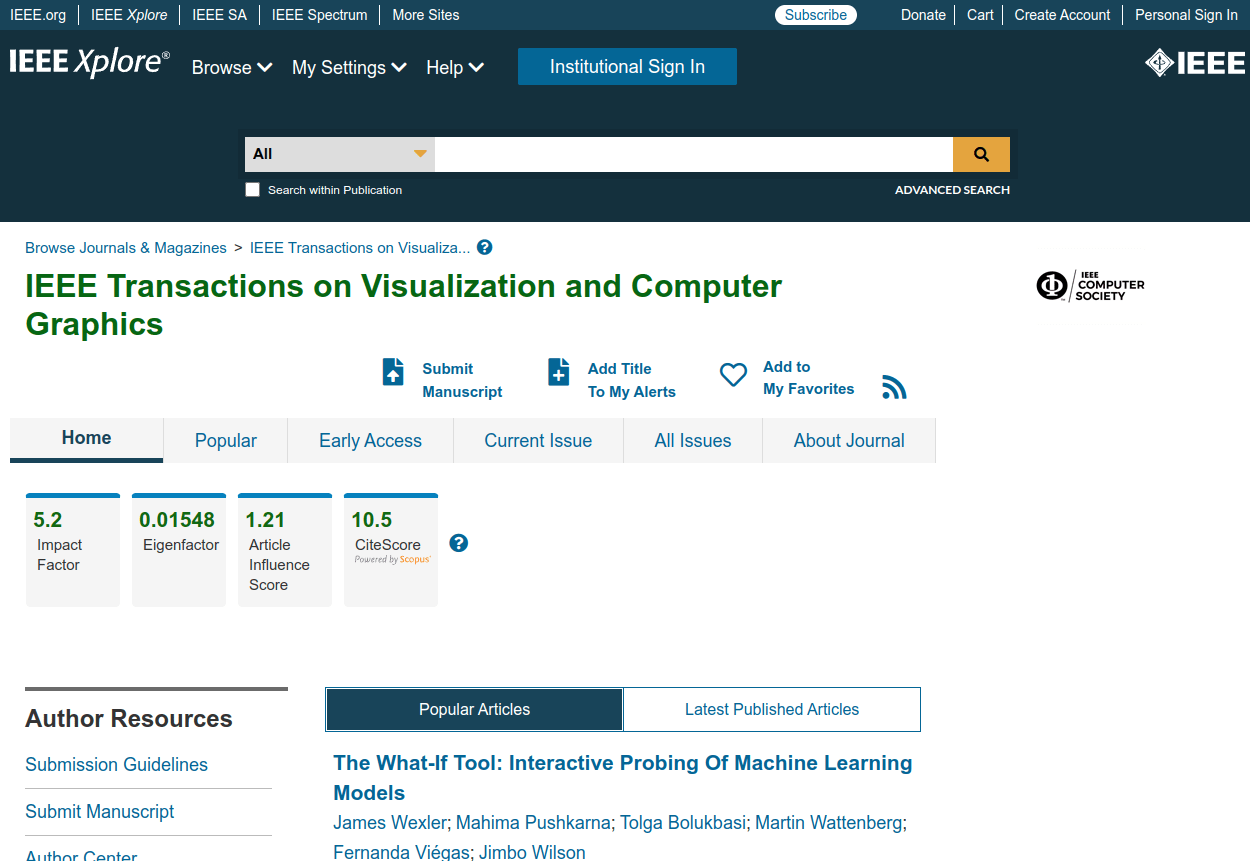Click Add Title To My Alerts link
Viewport: 1250px width, 861px height.
click(632, 380)
